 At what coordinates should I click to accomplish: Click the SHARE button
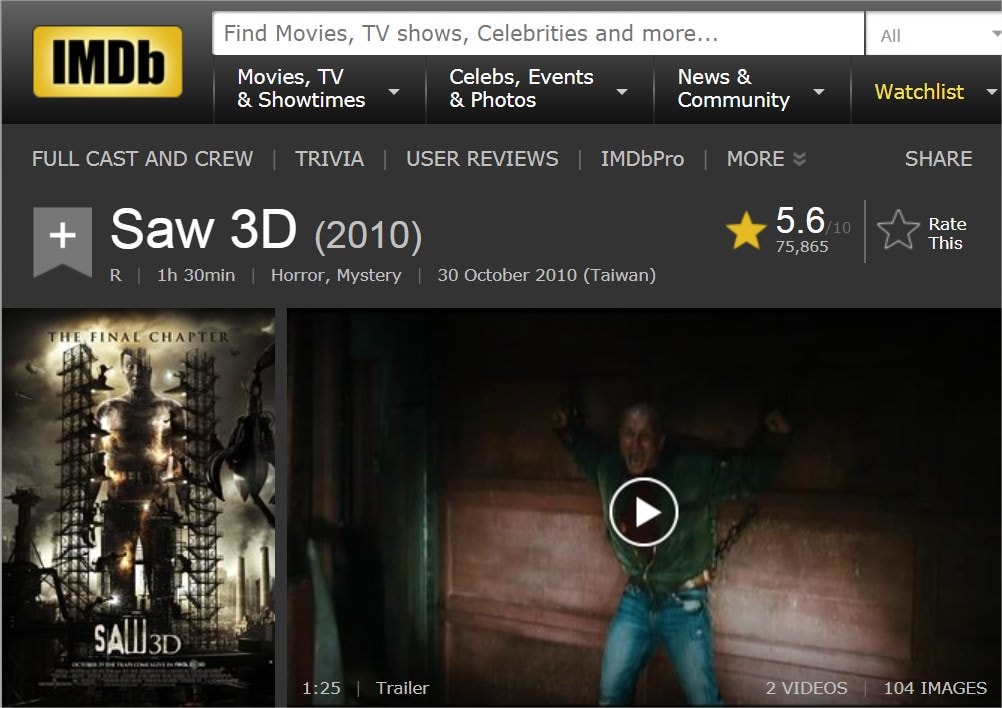[x=938, y=159]
